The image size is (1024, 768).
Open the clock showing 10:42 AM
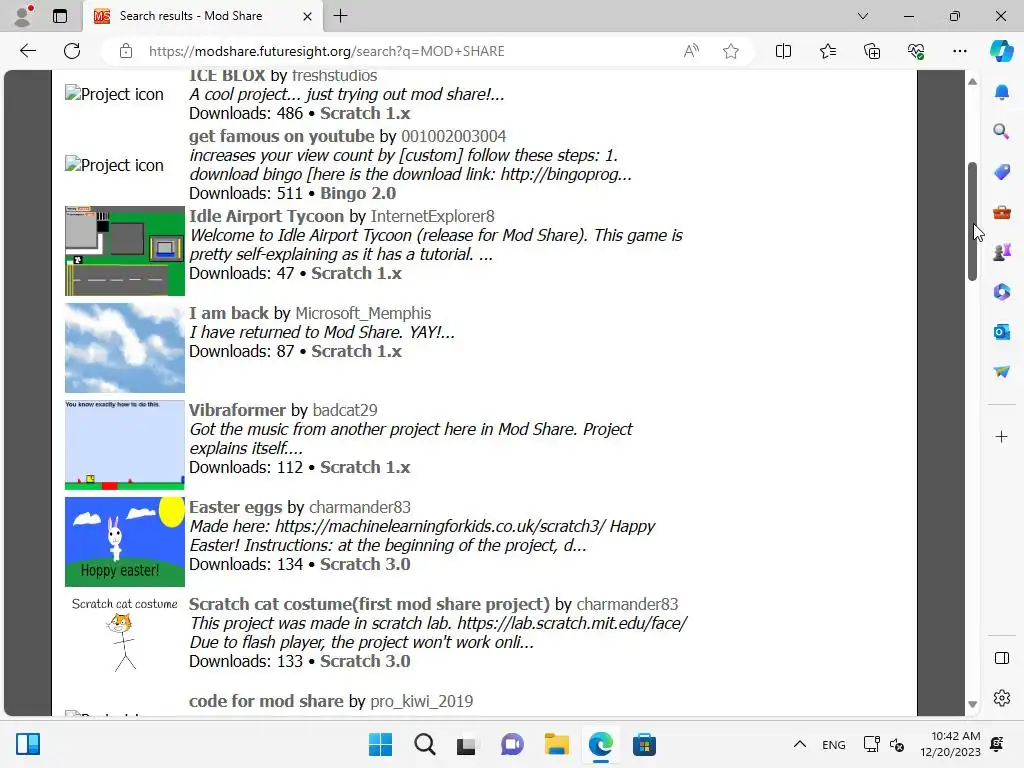pos(951,744)
